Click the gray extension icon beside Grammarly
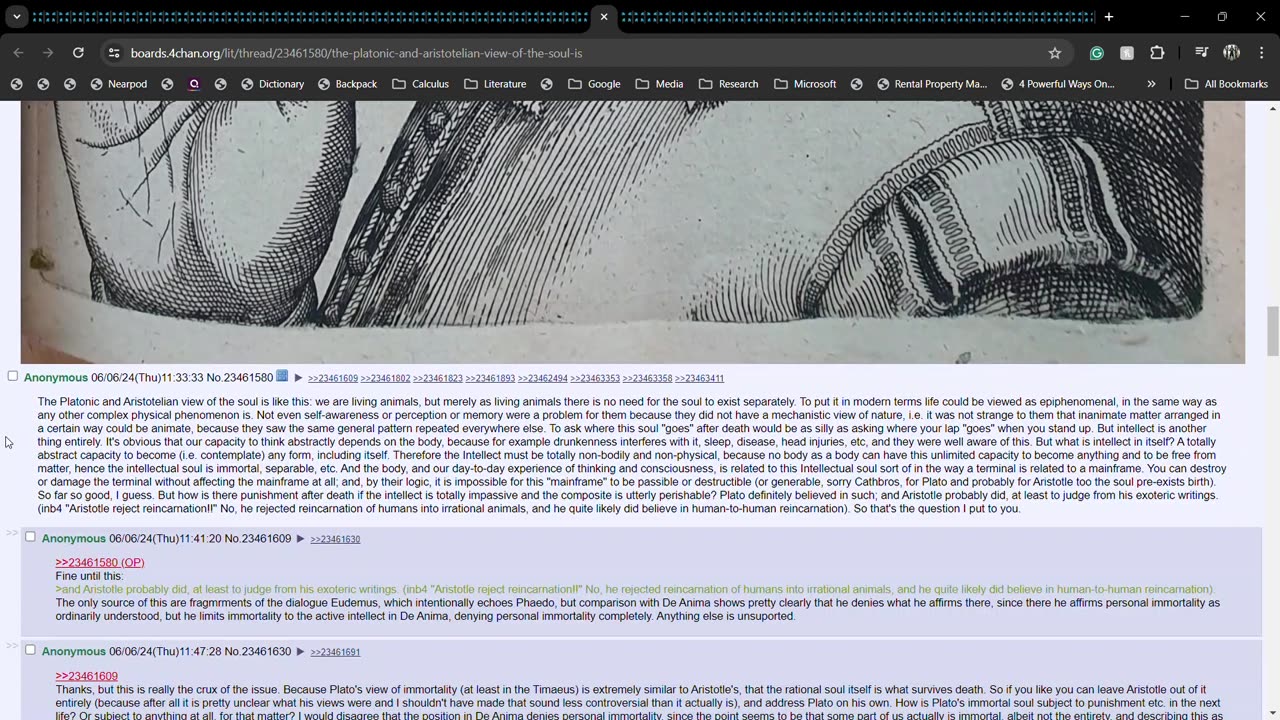The width and height of the screenshot is (1280, 720). tap(1127, 53)
